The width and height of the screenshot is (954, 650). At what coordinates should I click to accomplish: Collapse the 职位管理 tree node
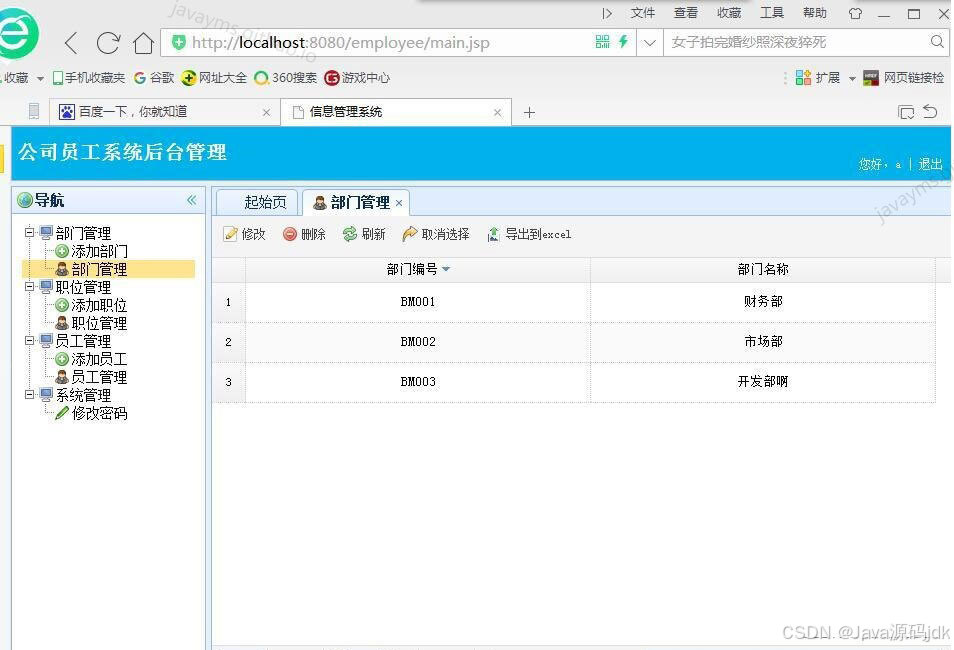(x=29, y=286)
